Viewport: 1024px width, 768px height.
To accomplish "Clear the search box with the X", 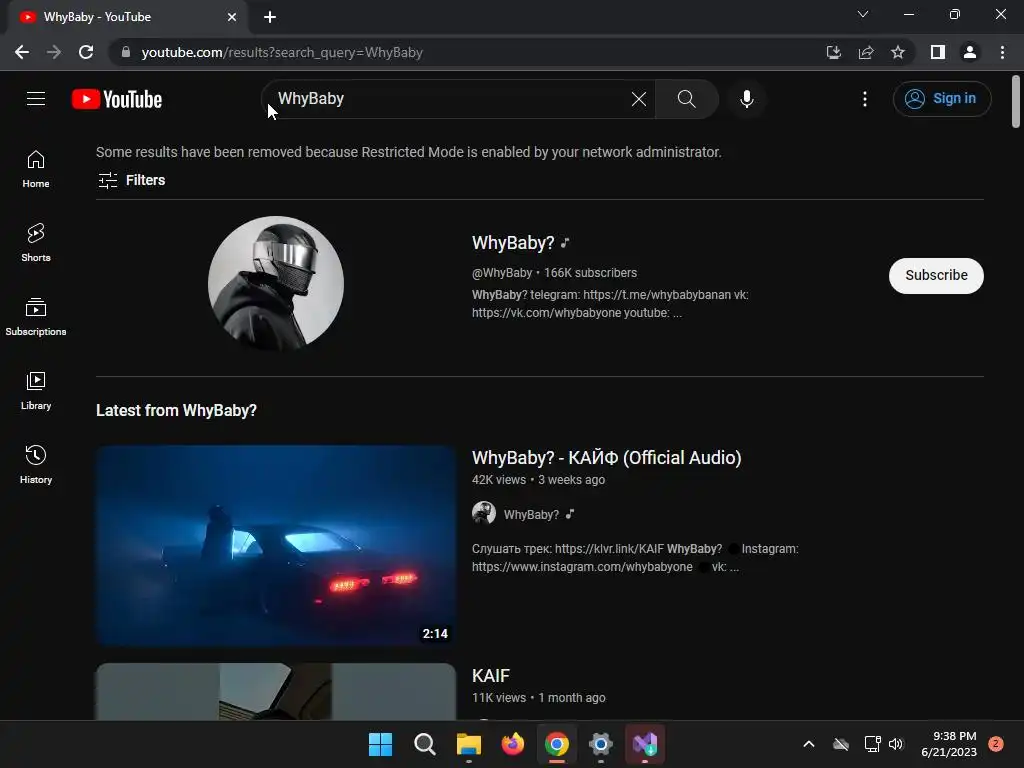I will 639,99.
